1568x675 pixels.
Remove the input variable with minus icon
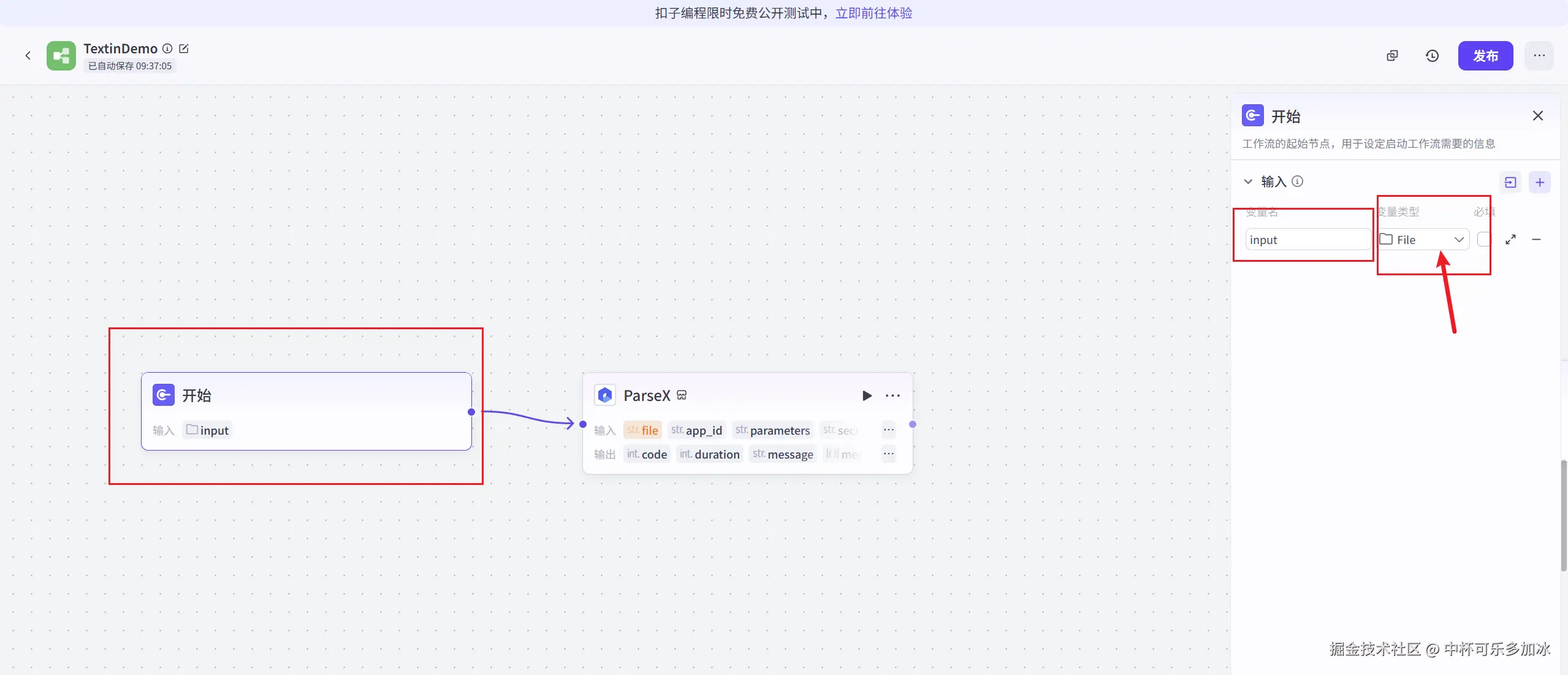coord(1536,240)
